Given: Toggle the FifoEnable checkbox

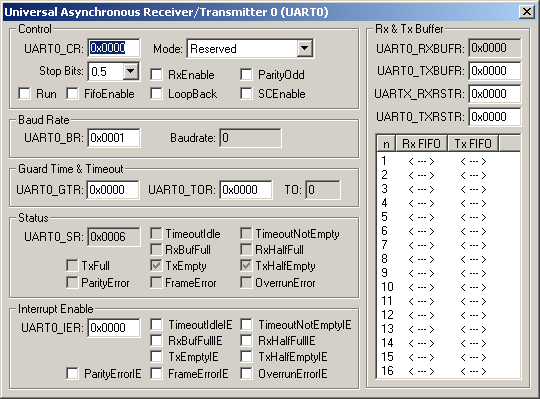Looking at the screenshot, I should point(72,93).
